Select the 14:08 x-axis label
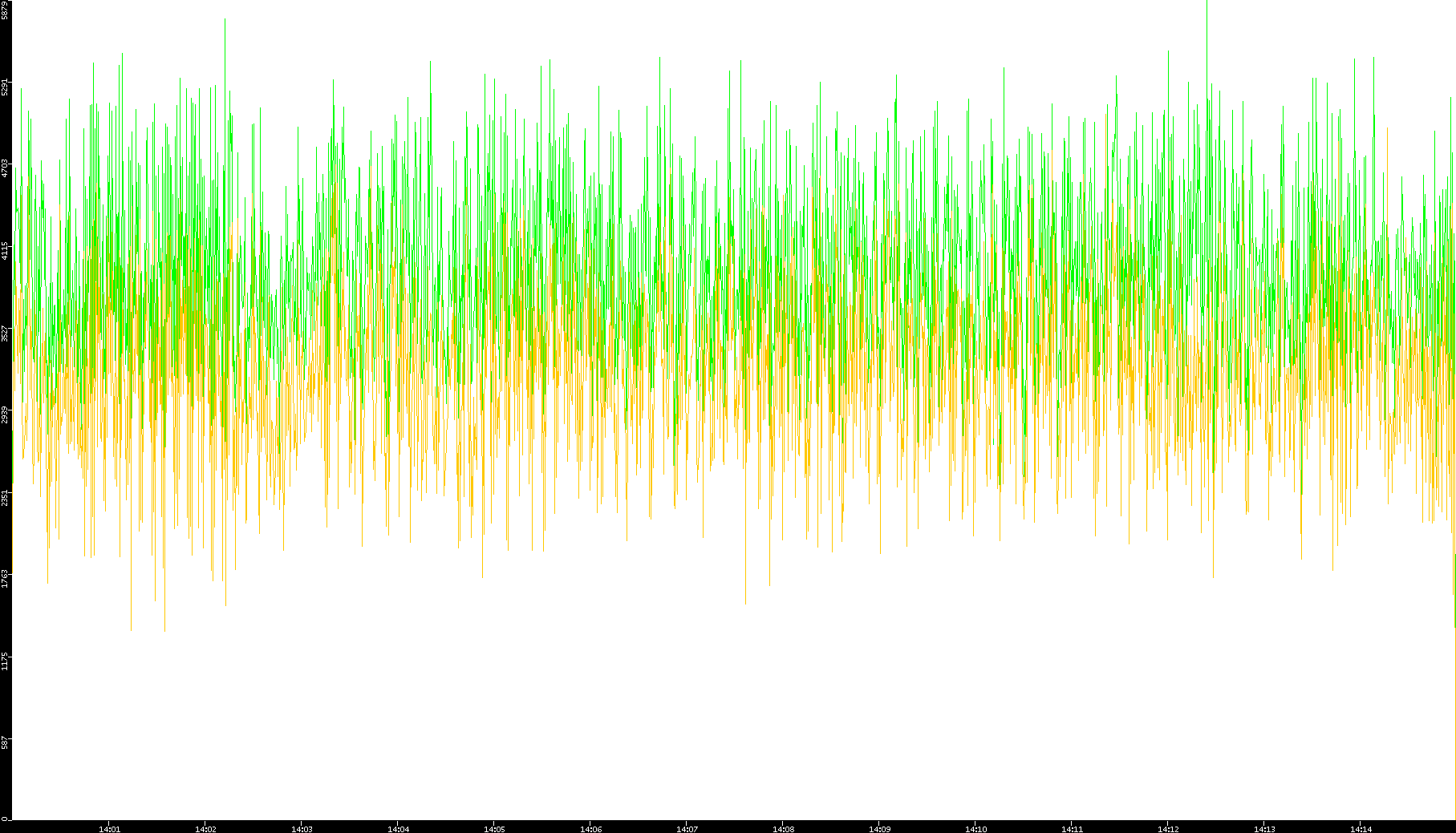Viewport: 1456px width, 833px height. click(783, 828)
